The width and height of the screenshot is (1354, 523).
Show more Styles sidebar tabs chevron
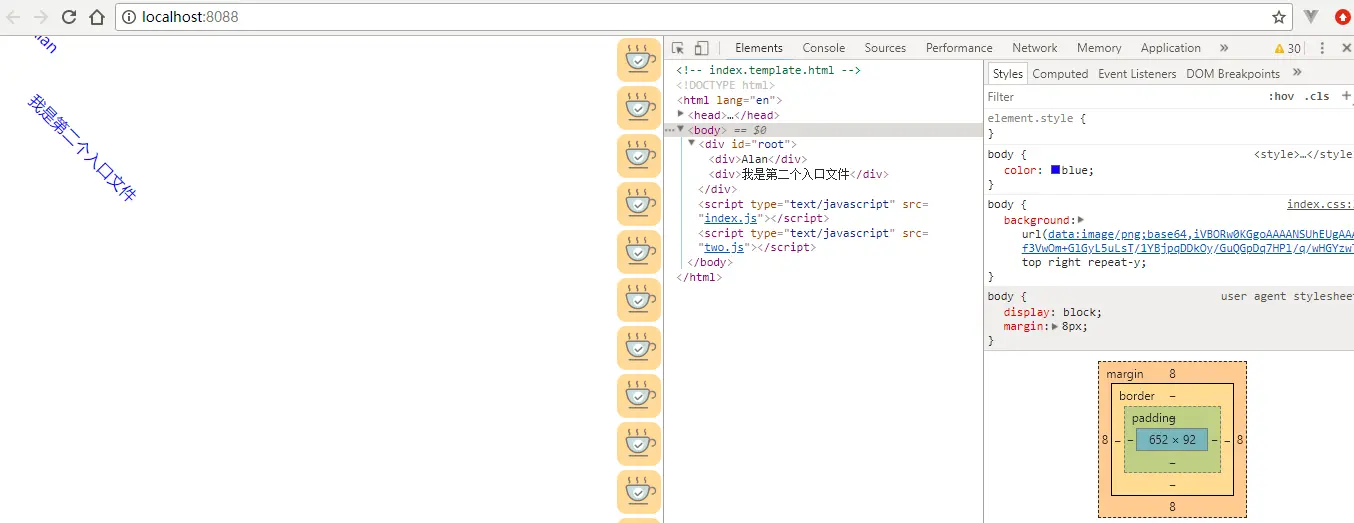coord(1297,73)
